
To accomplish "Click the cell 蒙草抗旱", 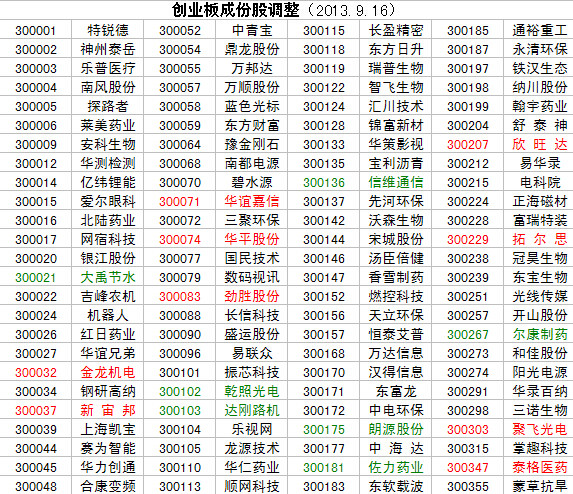I will pos(540,486).
